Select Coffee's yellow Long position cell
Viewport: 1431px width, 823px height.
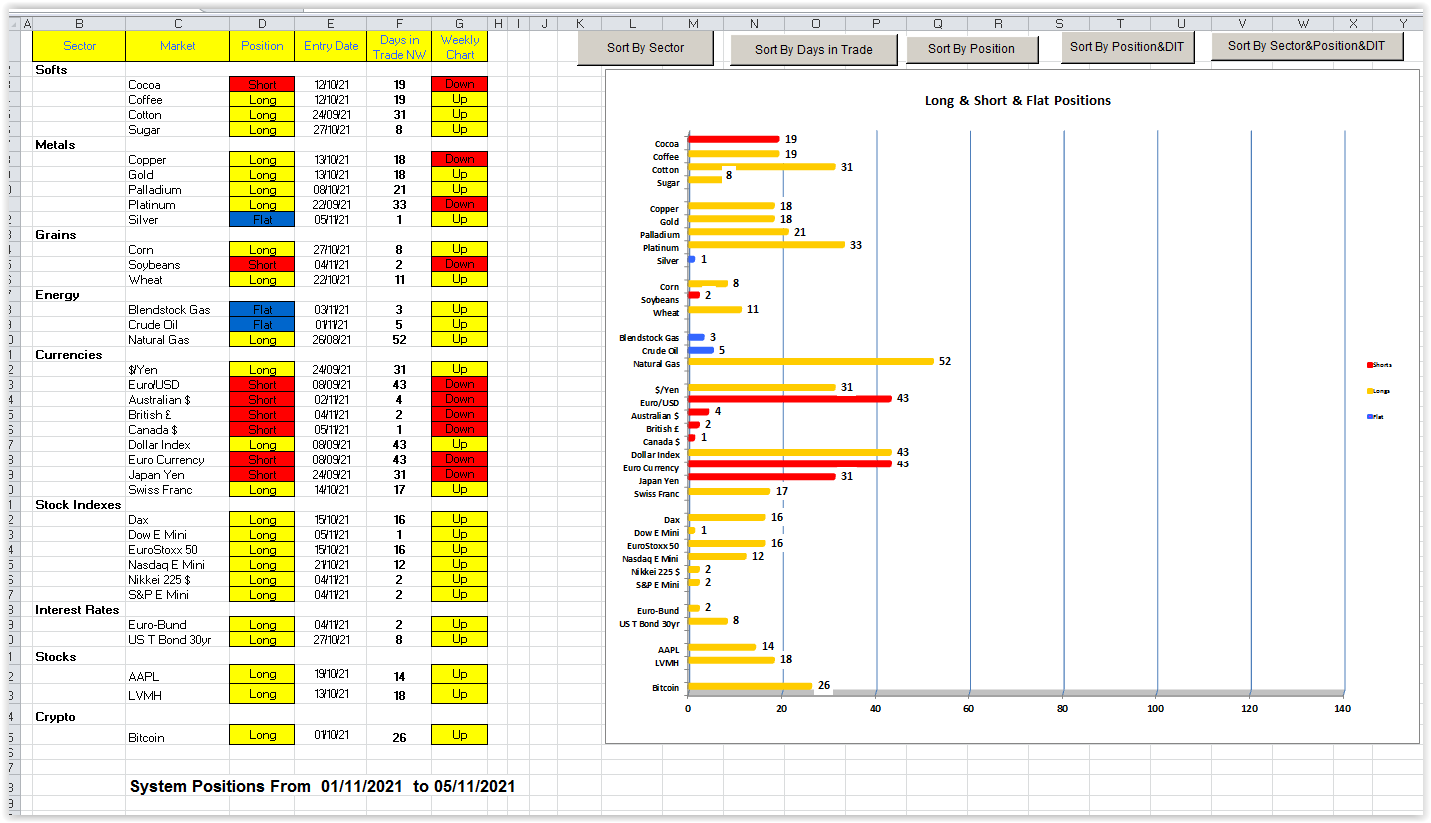pos(262,100)
